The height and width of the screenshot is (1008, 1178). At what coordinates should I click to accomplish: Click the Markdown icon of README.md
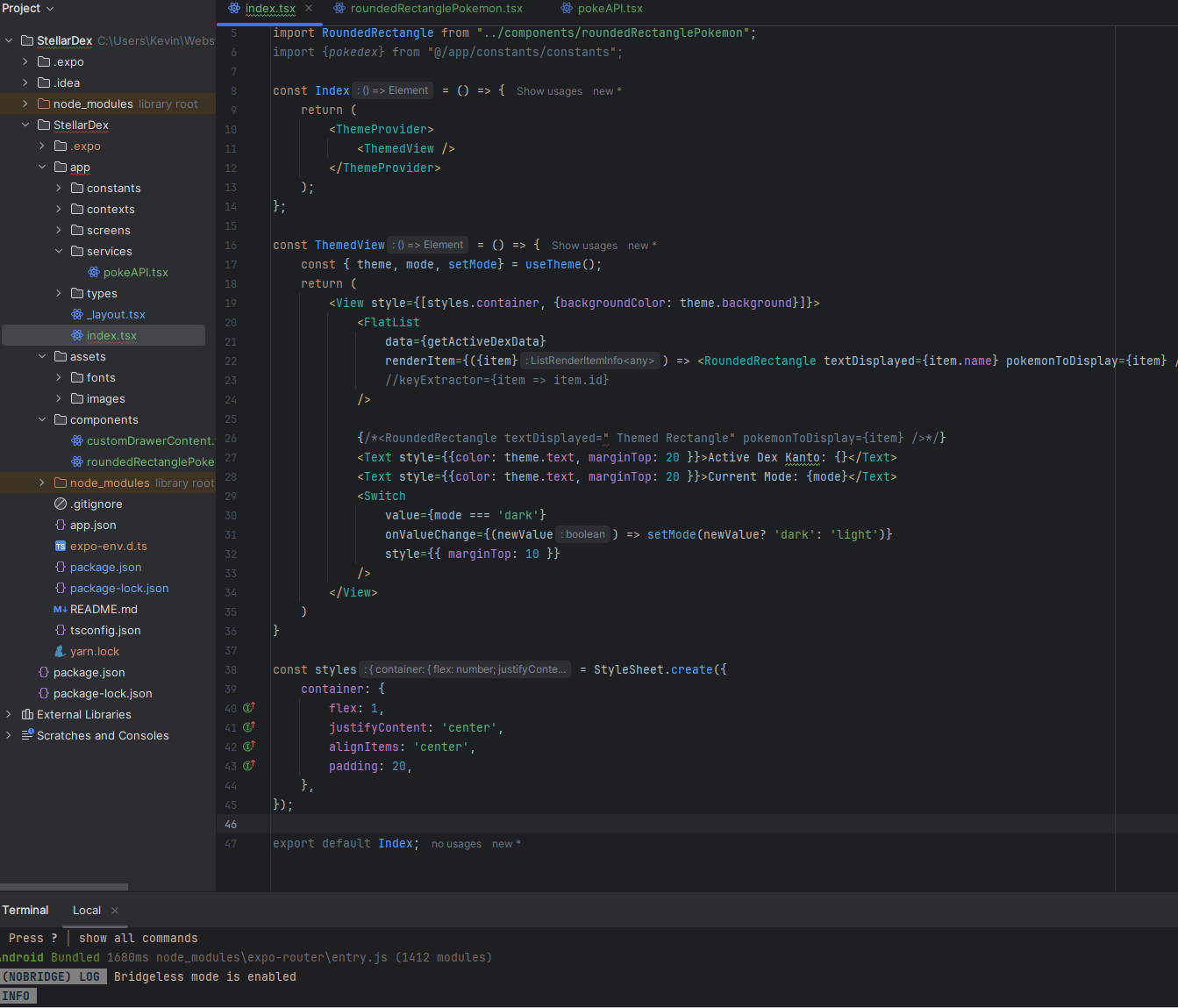(x=61, y=609)
